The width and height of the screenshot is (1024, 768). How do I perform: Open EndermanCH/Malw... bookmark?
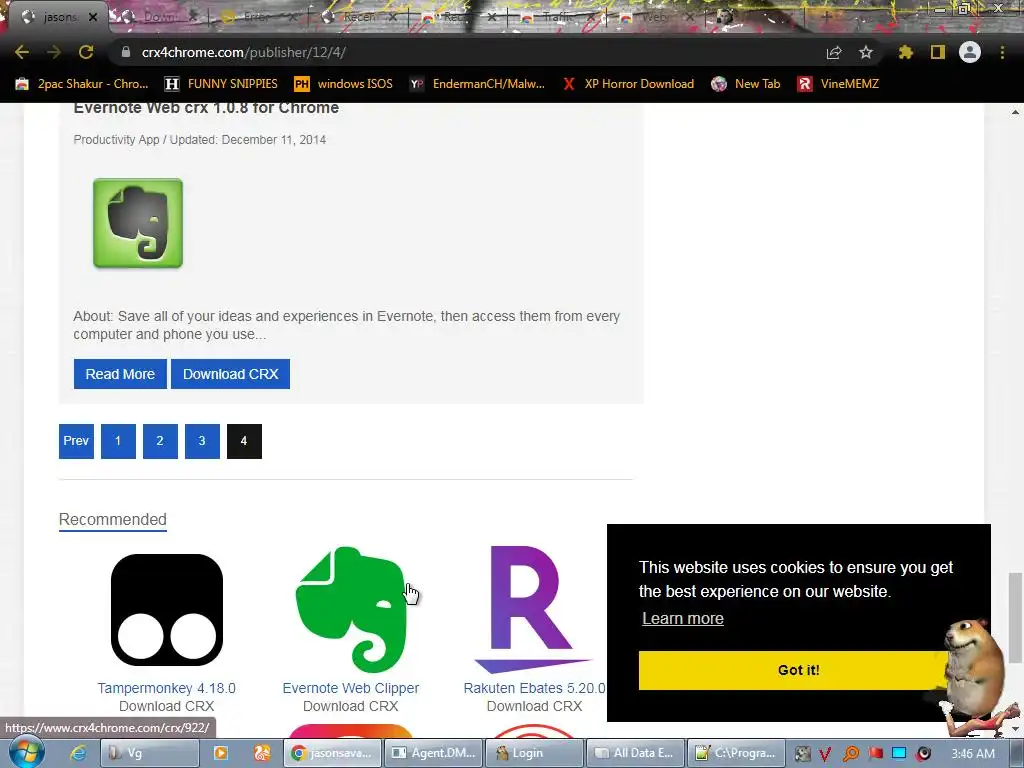coord(477,84)
